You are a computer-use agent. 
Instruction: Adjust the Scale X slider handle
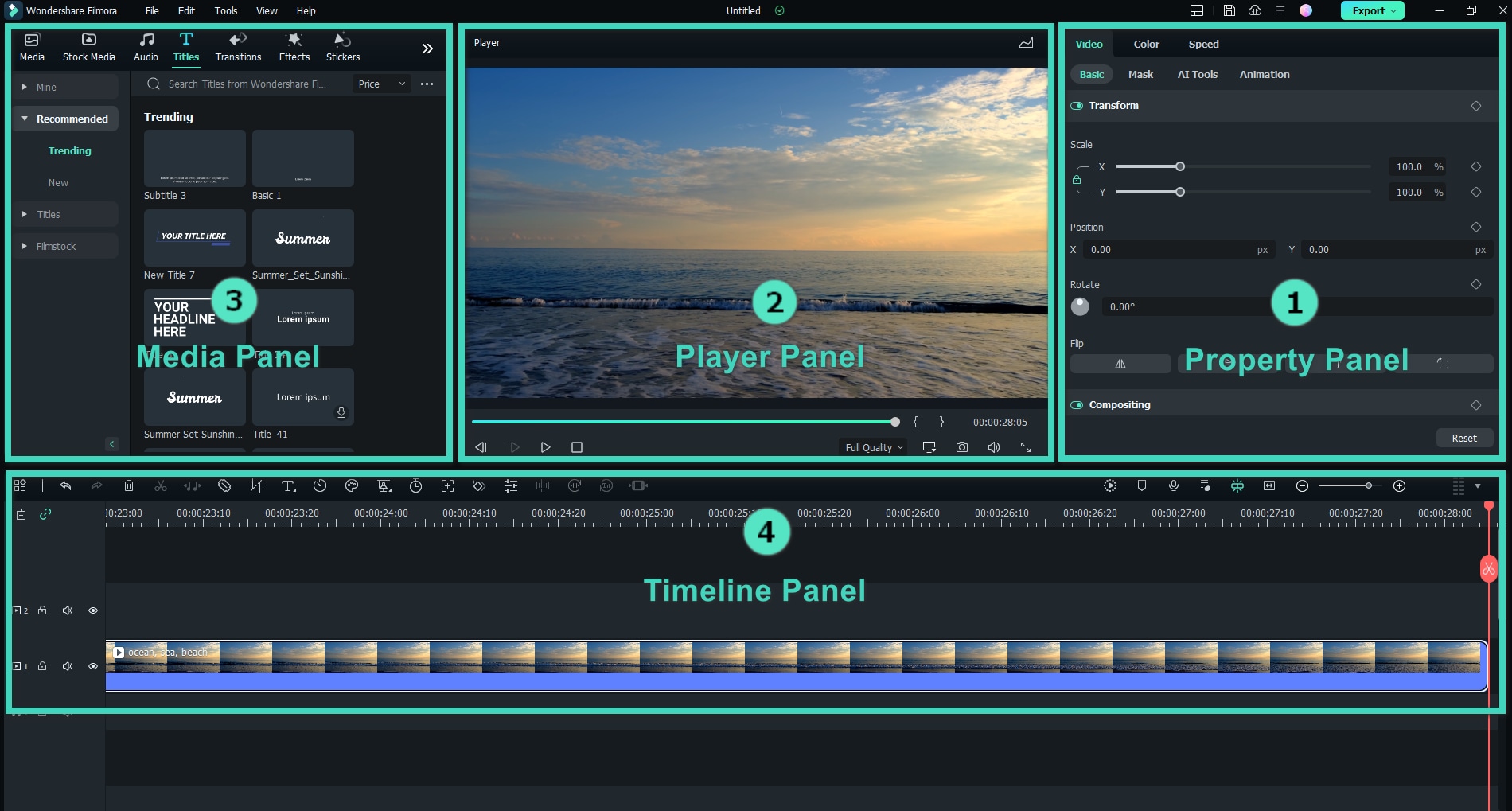[1180, 166]
